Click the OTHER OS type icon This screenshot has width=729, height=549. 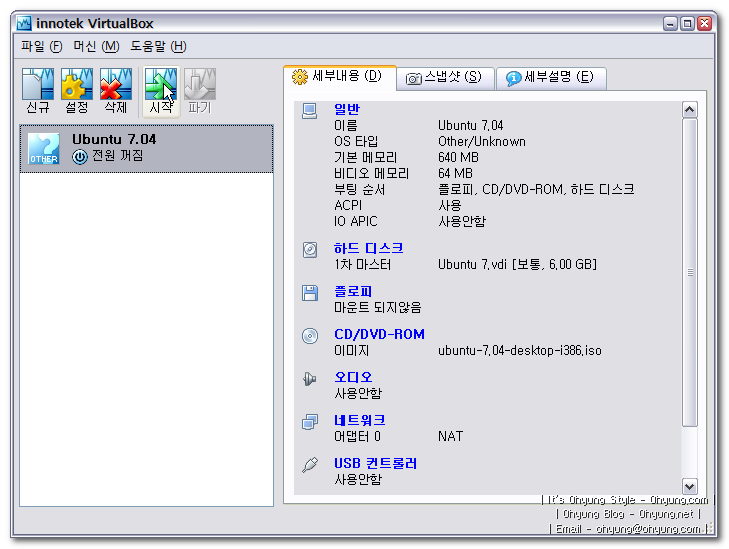click(x=44, y=149)
